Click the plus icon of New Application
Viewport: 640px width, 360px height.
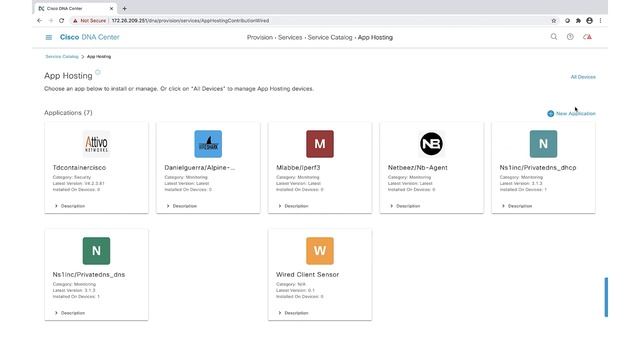[x=551, y=113]
